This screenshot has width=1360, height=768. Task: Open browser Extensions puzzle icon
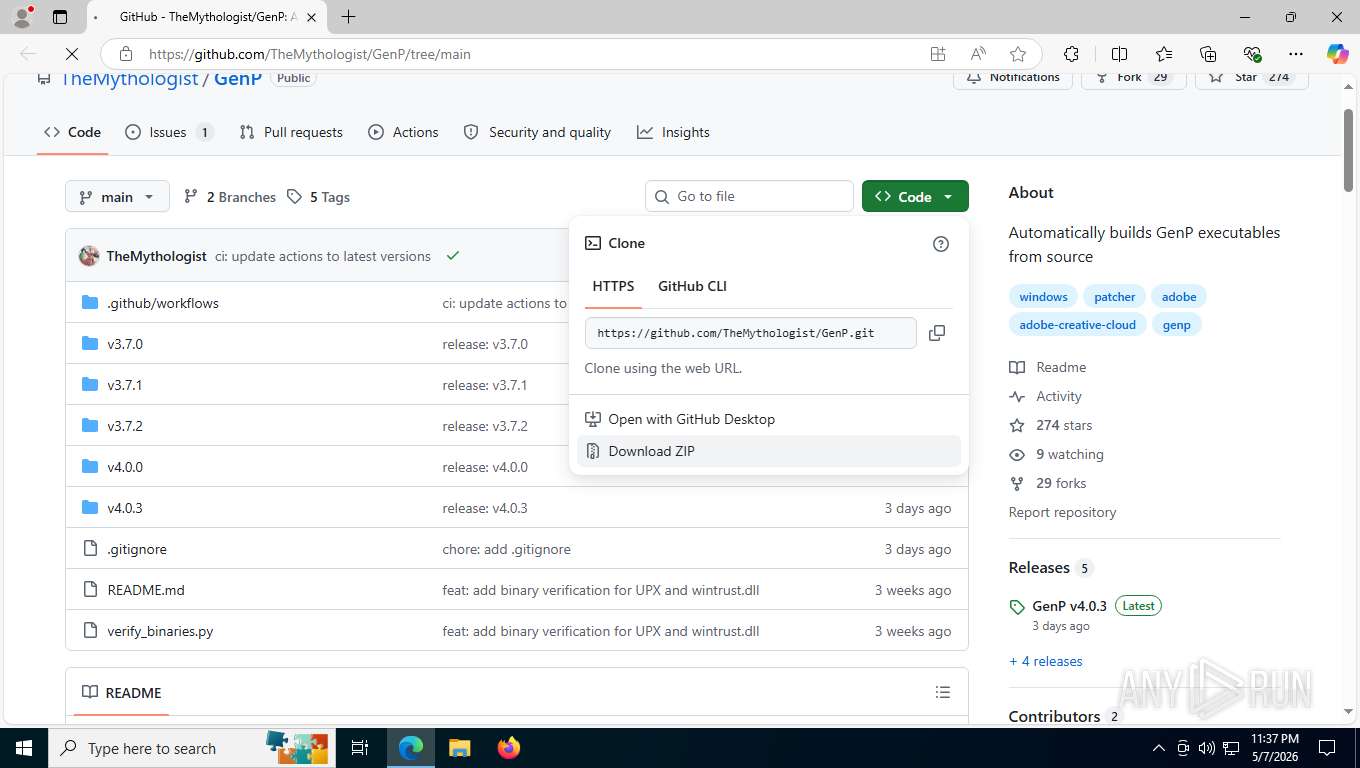(x=1071, y=54)
